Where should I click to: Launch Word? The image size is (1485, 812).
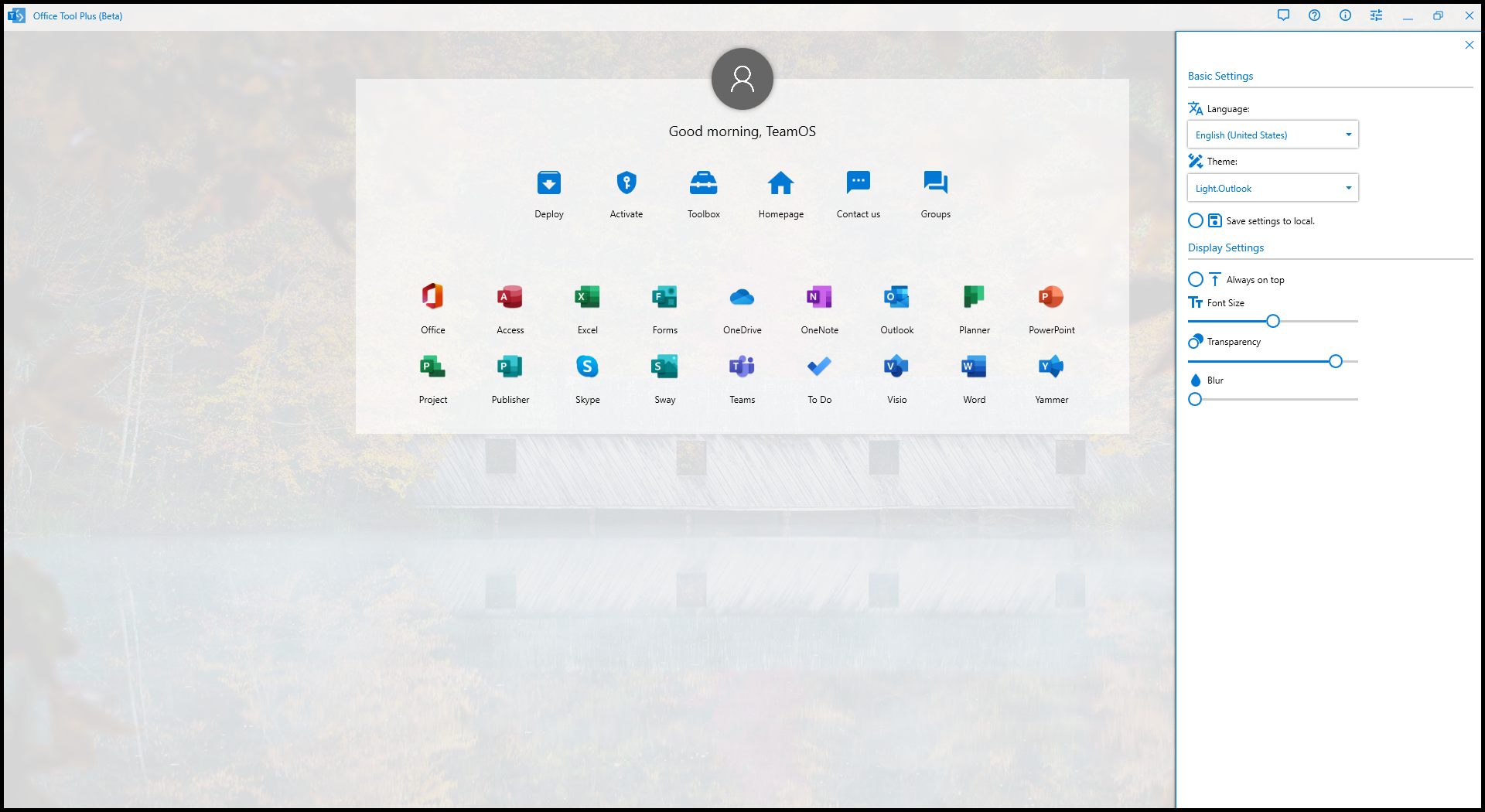pyautogui.click(x=975, y=367)
